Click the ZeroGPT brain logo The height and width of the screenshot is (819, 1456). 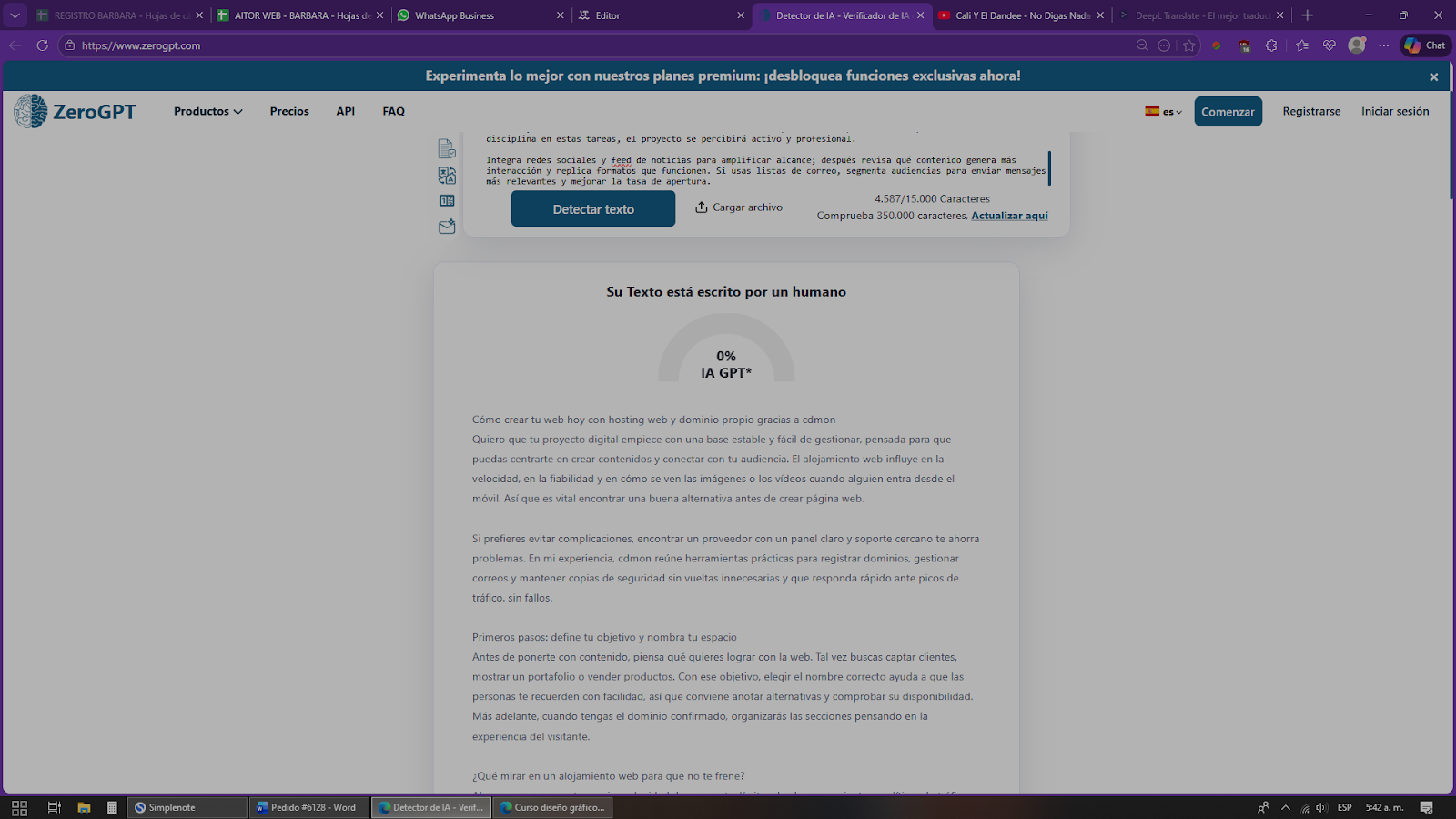point(30,111)
